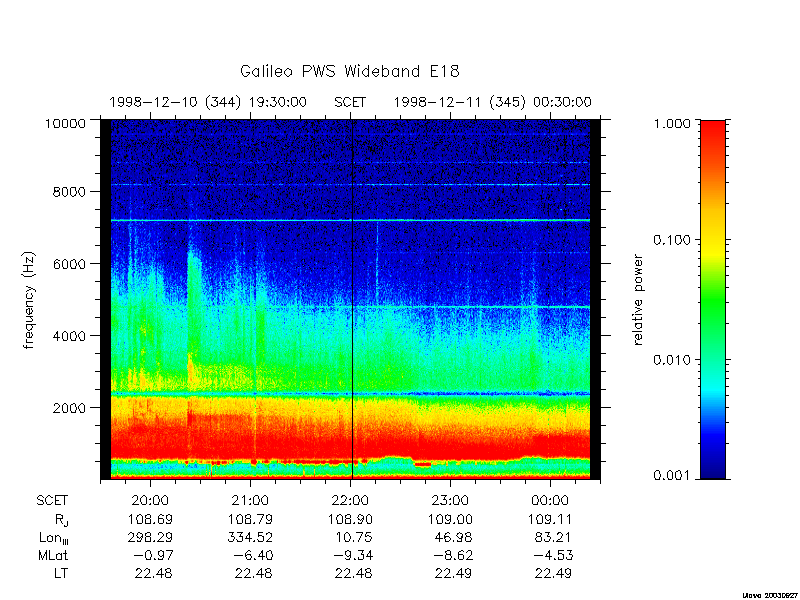800x600 pixels.
Task: Click the LT value 22.48 under 22:00
Action: 354,573
